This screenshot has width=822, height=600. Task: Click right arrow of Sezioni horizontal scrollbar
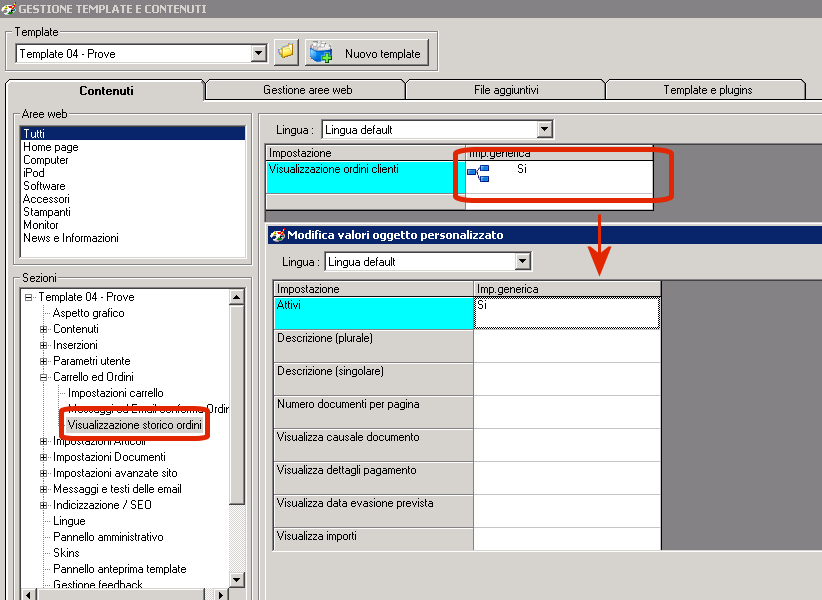click(222, 595)
